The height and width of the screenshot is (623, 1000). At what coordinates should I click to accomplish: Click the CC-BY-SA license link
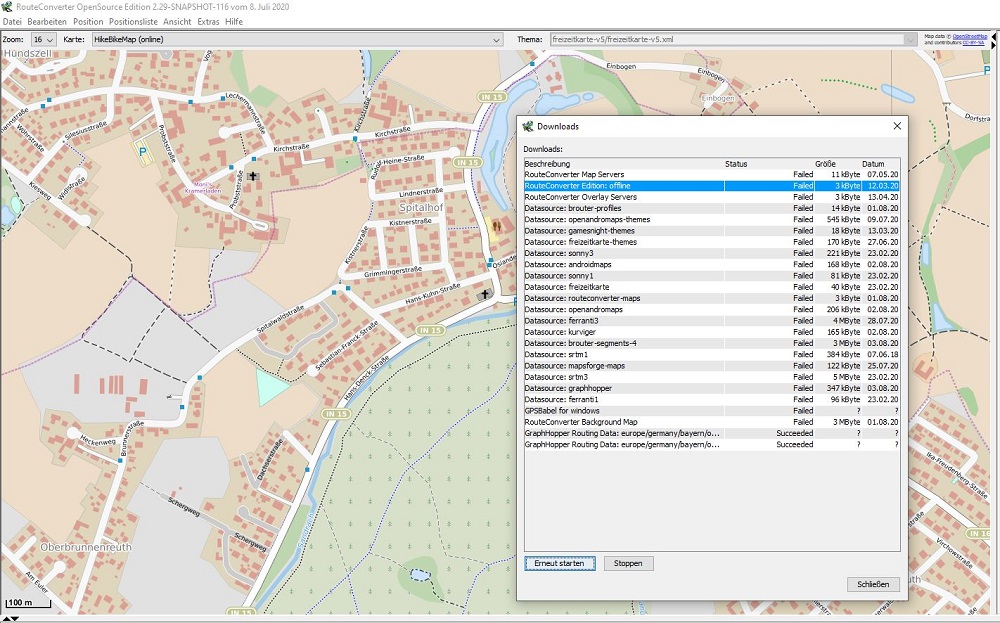(x=973, y=43)
